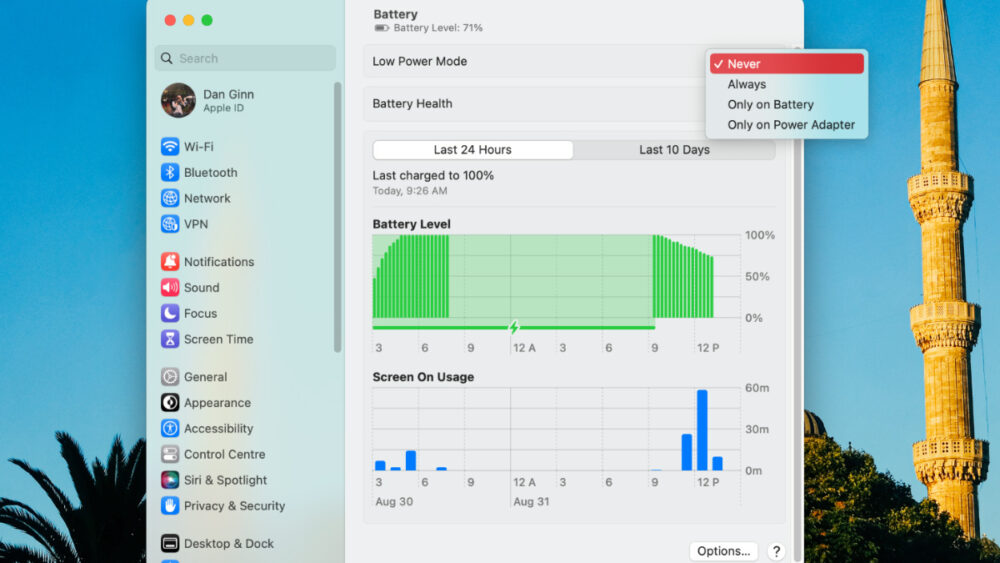Click the Control Centre label
The width and height of the screenshot is (1000, 563).
tap(224, 454)
